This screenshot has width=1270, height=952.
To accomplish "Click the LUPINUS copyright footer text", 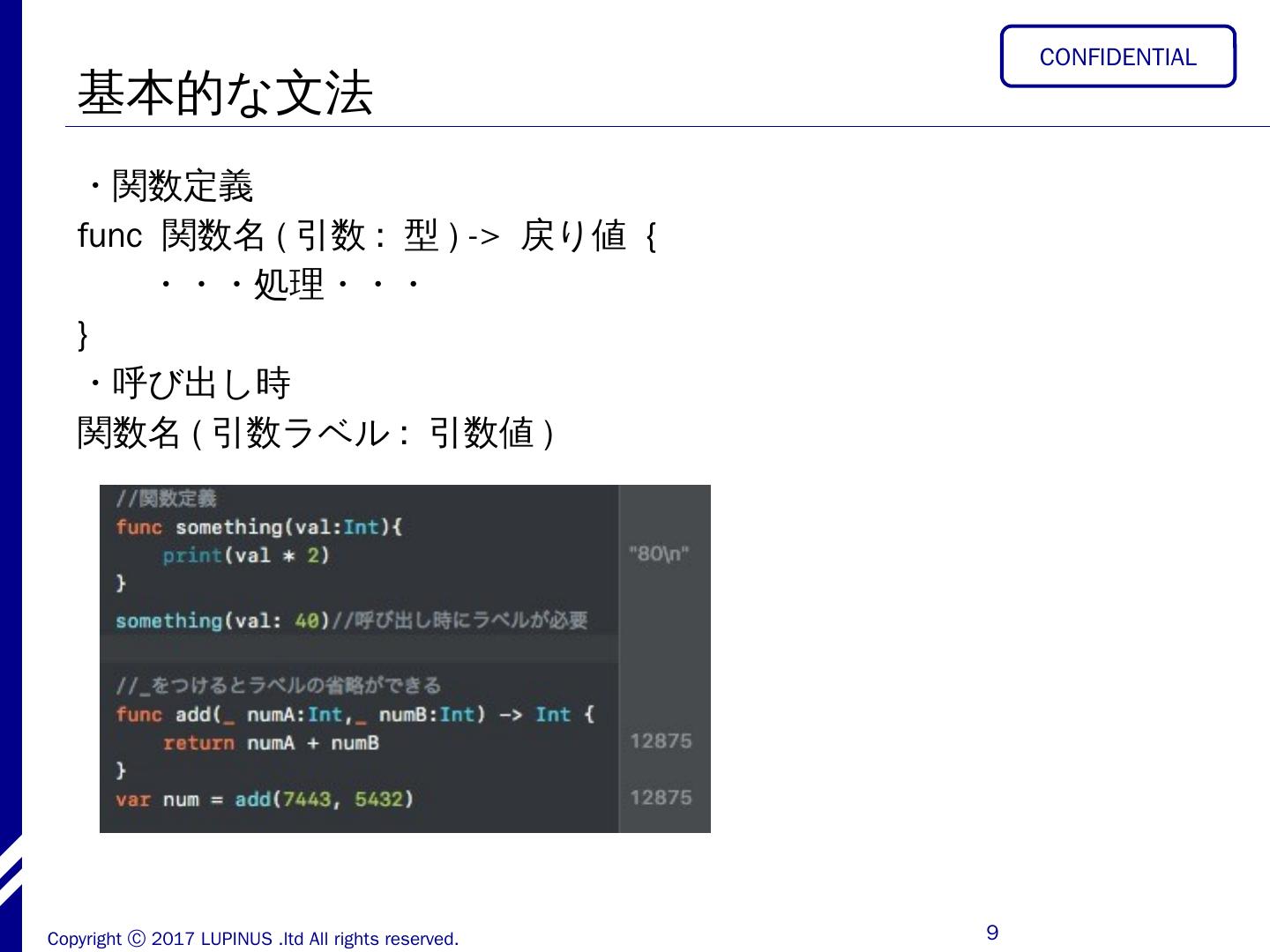I will 253,939.
